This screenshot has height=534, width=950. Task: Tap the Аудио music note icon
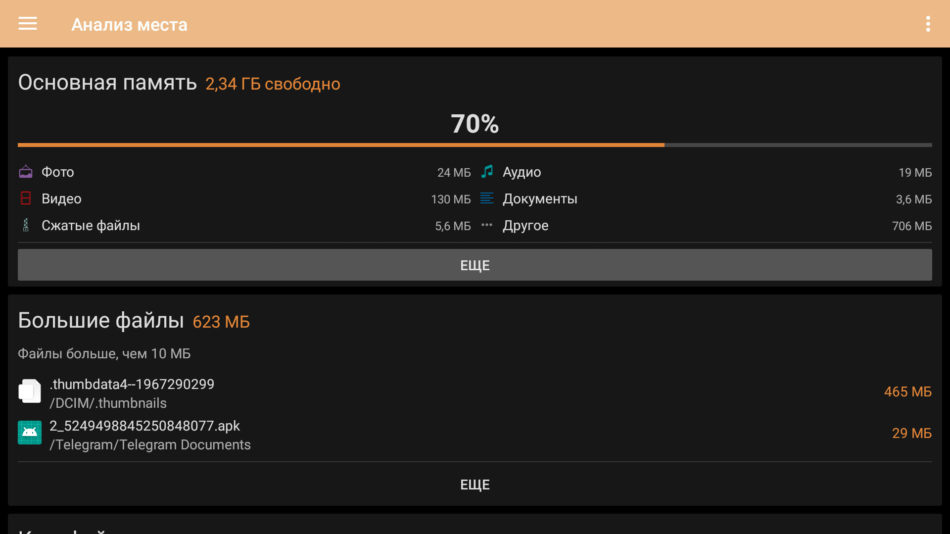coord(487,172)
